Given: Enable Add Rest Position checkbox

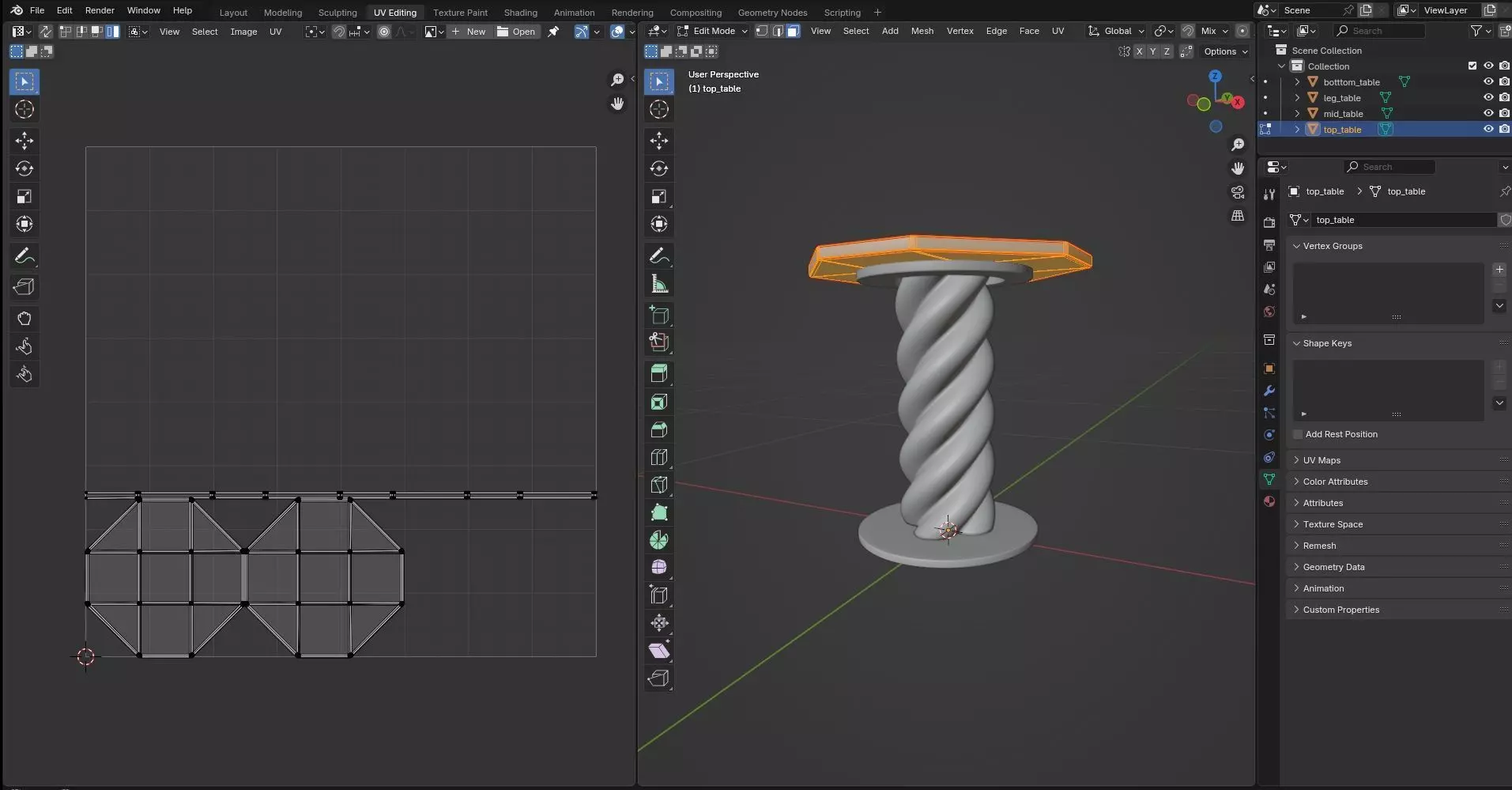Looking at the screenshot, I should point(1298,434).
